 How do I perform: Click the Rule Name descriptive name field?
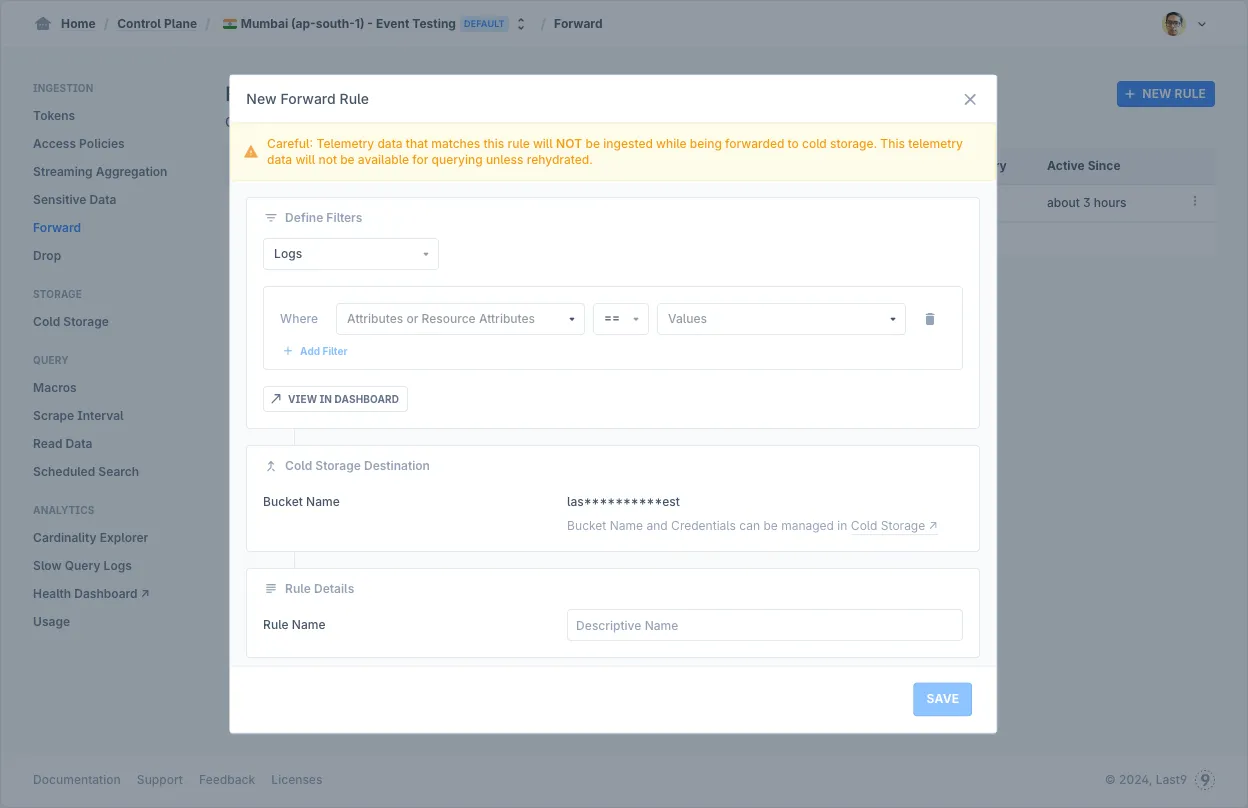tap(764, 625)
